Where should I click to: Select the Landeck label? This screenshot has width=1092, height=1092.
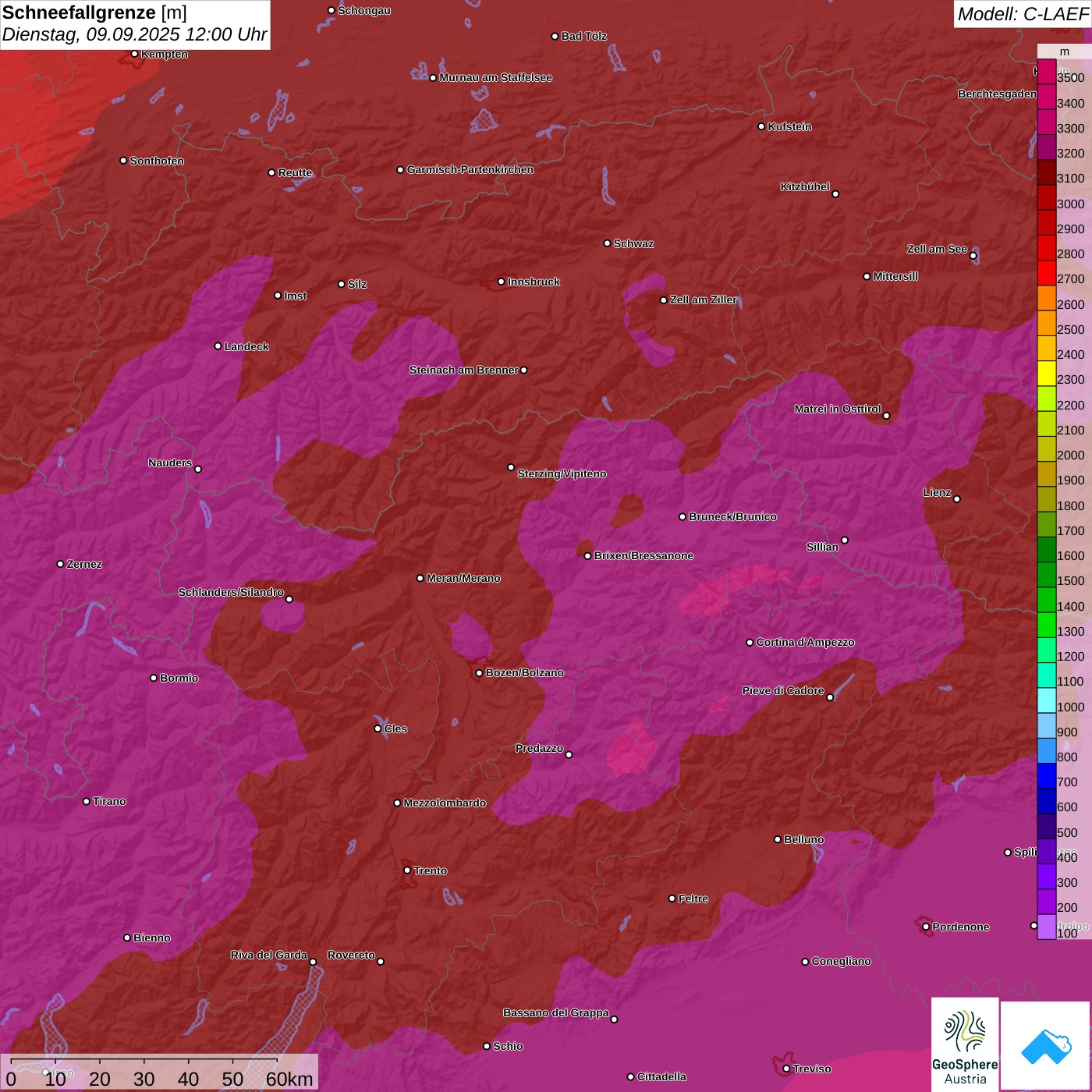pos(246,346)
